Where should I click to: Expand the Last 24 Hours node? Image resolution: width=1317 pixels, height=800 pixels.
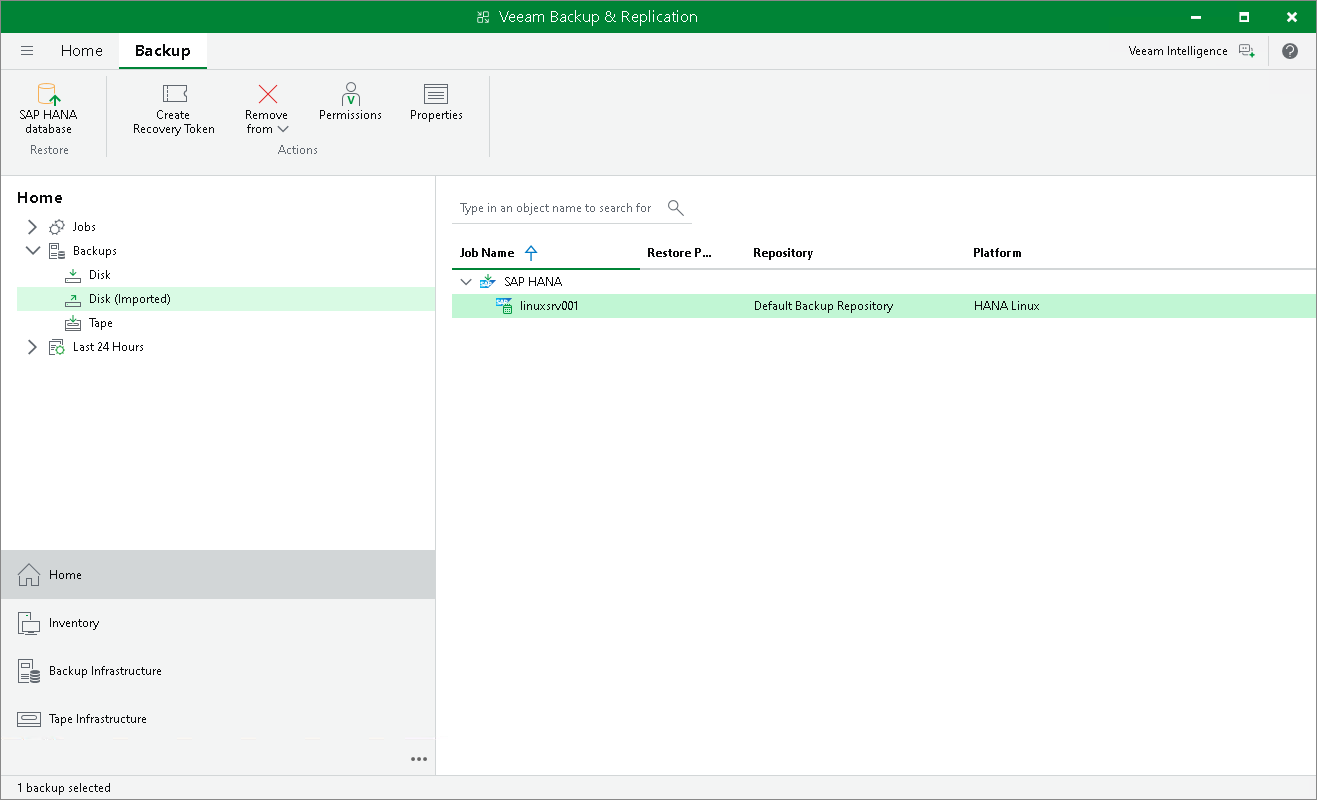(32, 347)
